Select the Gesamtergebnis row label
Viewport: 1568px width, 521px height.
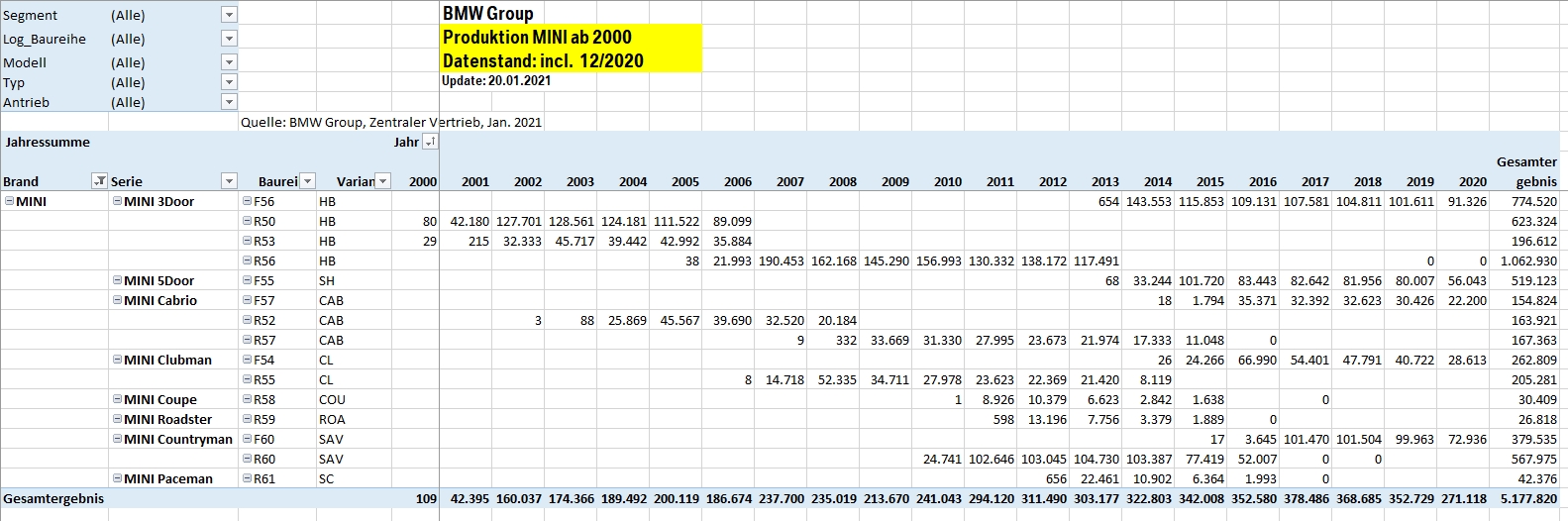pos(53,498)
